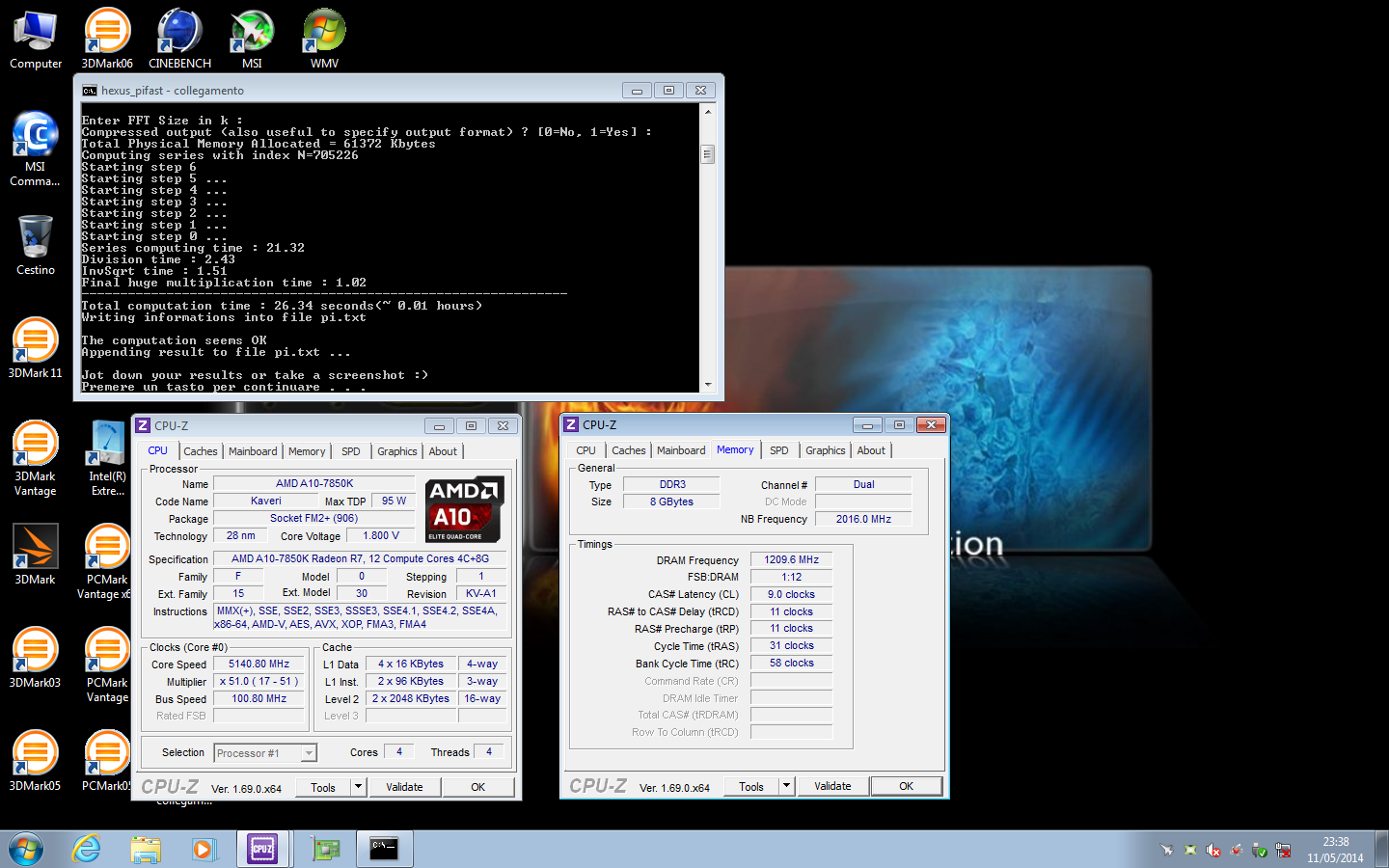Open the Computer desktop icon

(36, 40)
